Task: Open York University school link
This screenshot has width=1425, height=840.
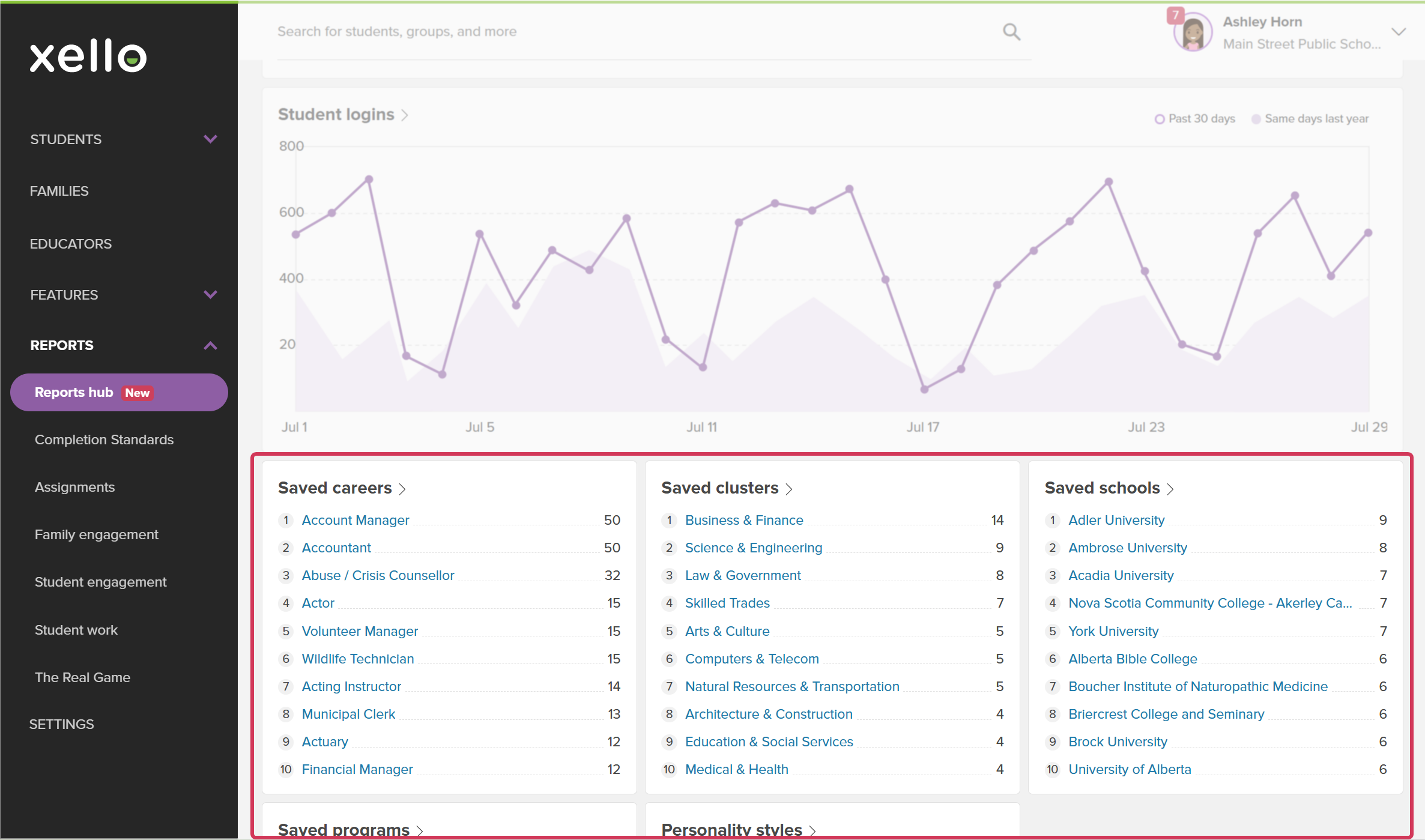Action: (1113, 631)
